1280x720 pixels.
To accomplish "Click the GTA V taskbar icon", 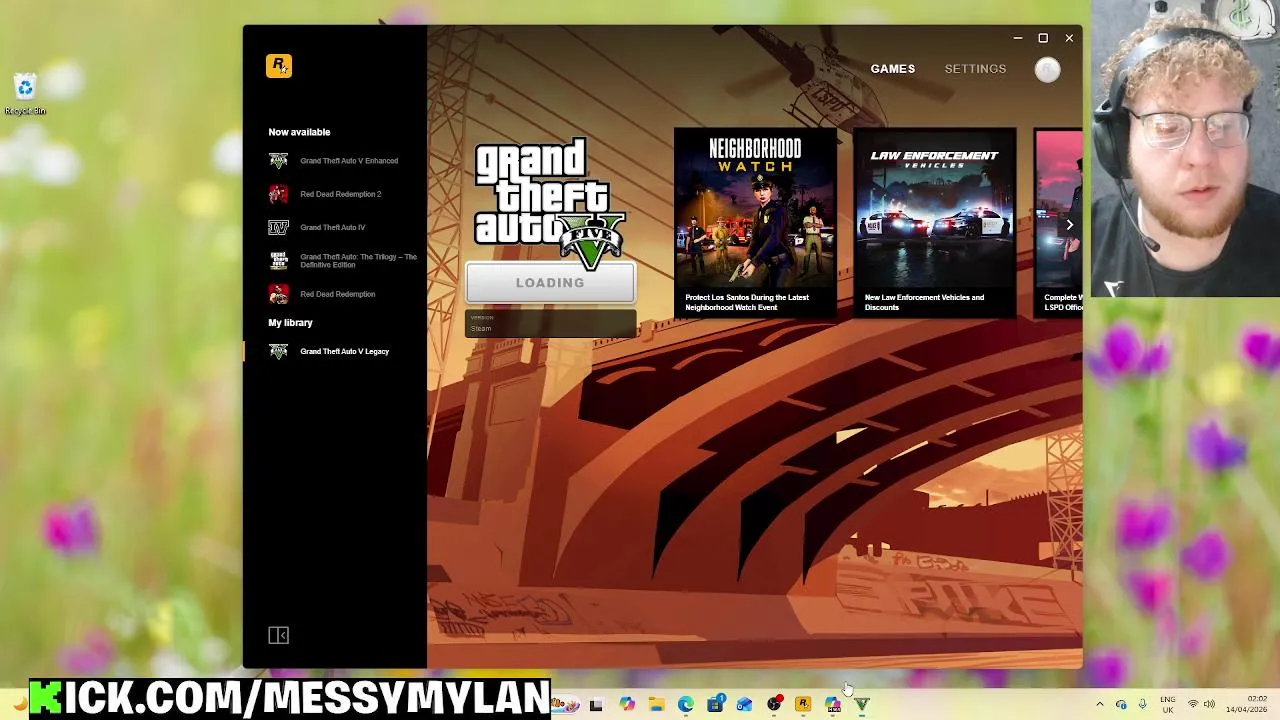I will [862, 705].
